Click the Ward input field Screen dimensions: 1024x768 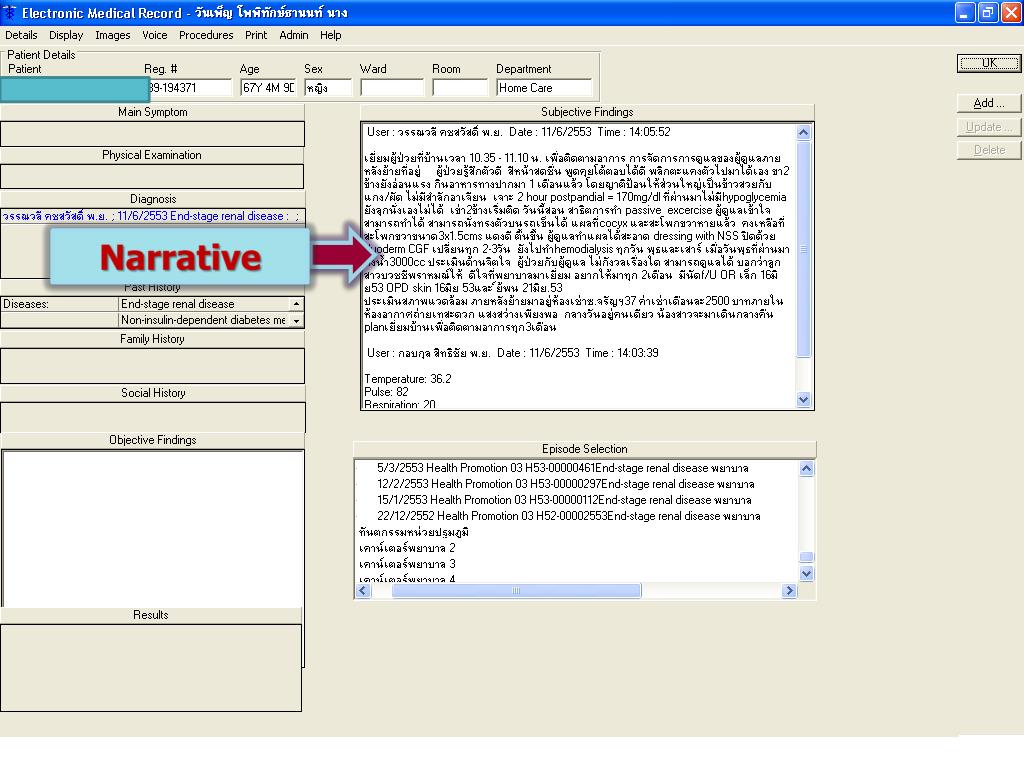(x=392, y=88)
